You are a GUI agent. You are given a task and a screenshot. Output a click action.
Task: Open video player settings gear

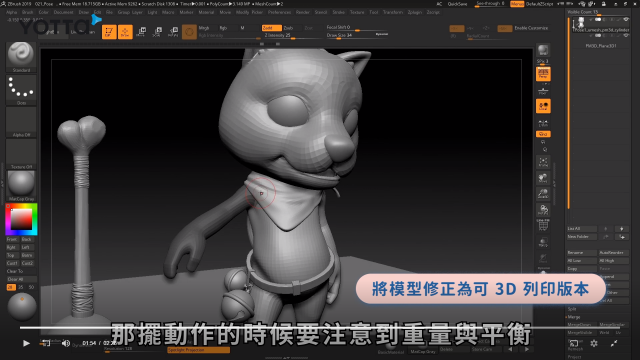tap(594, 343)
